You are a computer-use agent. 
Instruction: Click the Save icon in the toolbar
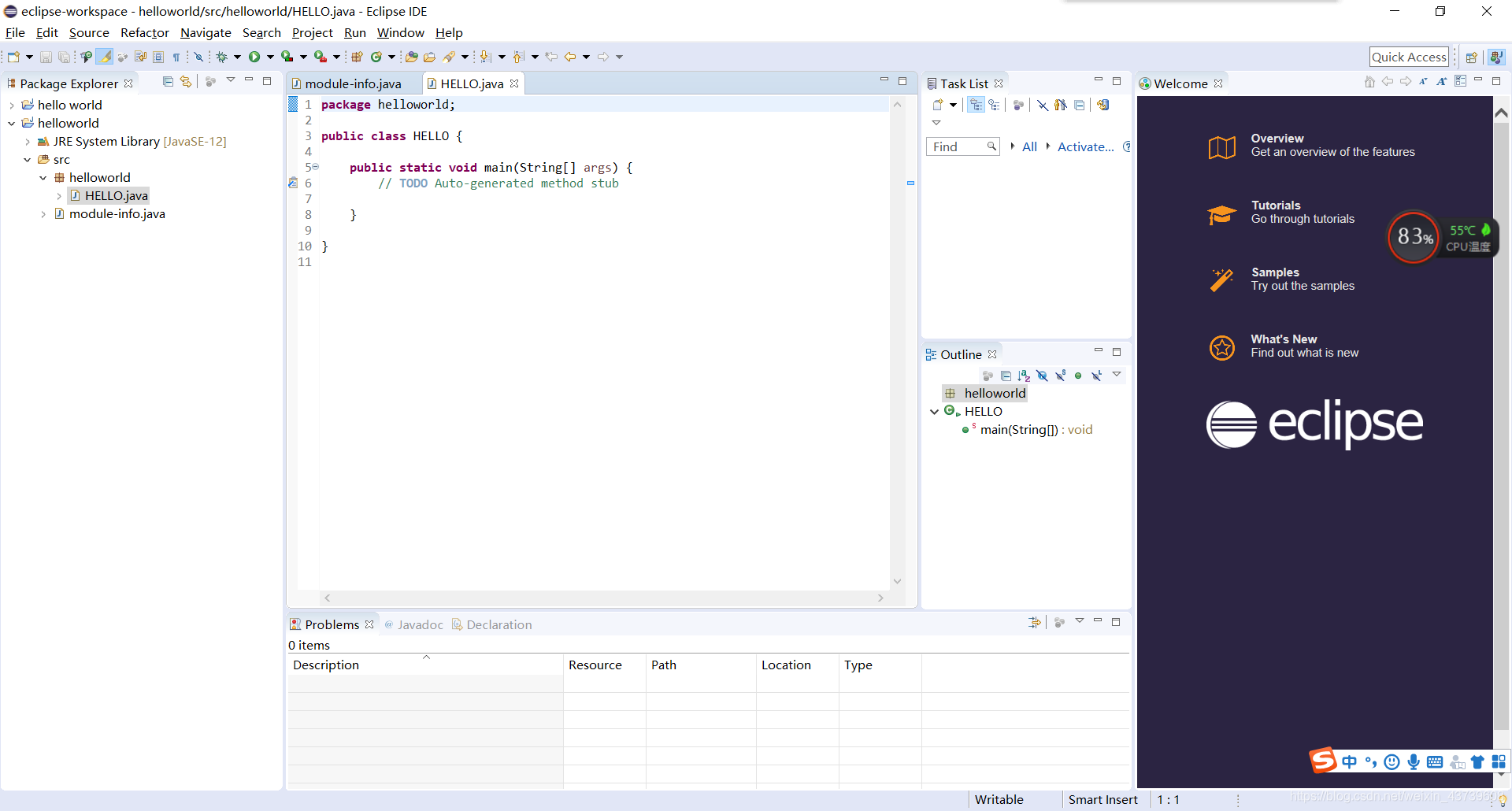[45, 57]
